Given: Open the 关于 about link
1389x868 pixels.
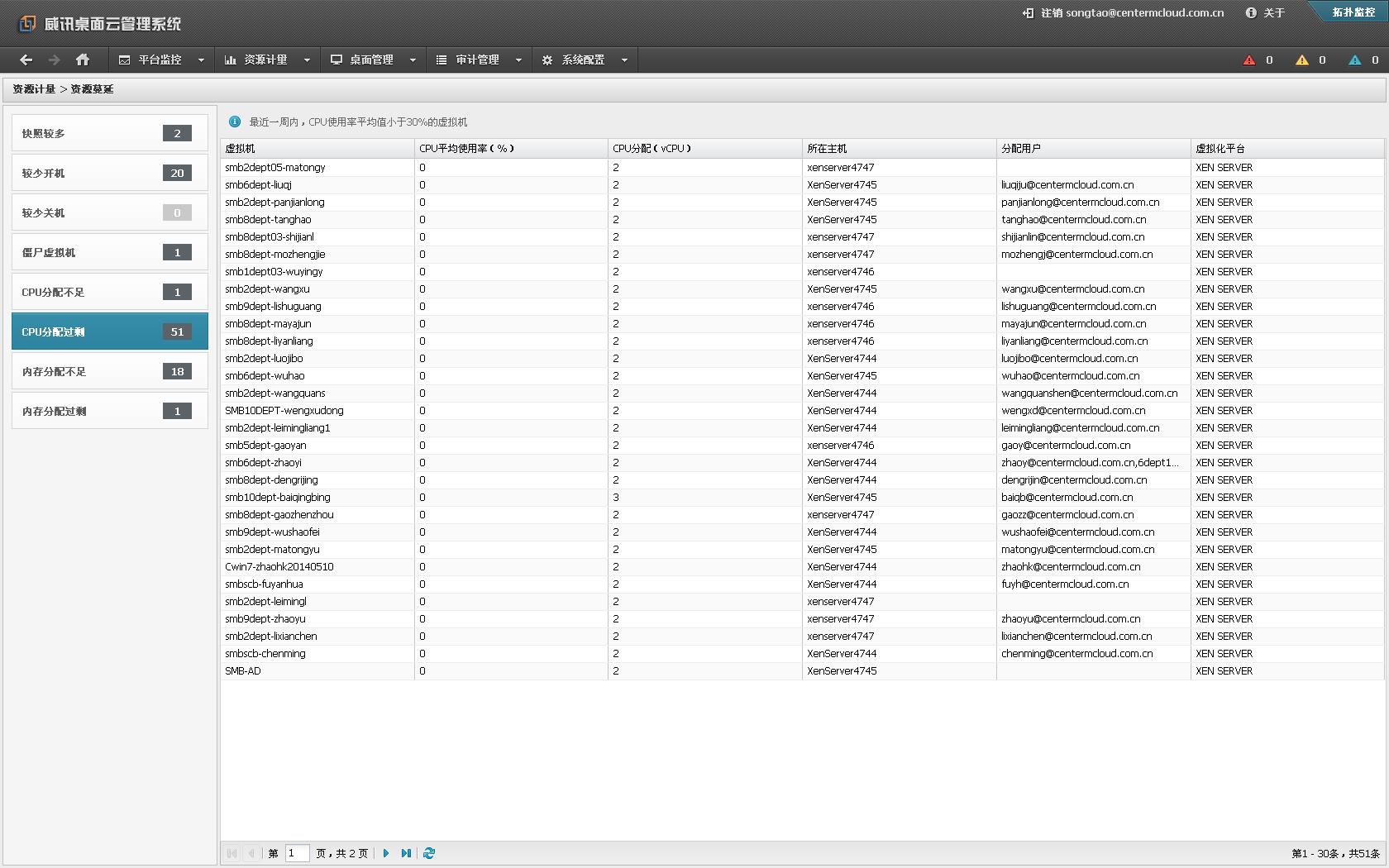Looking at the screenshot, I should (1265, 12).
